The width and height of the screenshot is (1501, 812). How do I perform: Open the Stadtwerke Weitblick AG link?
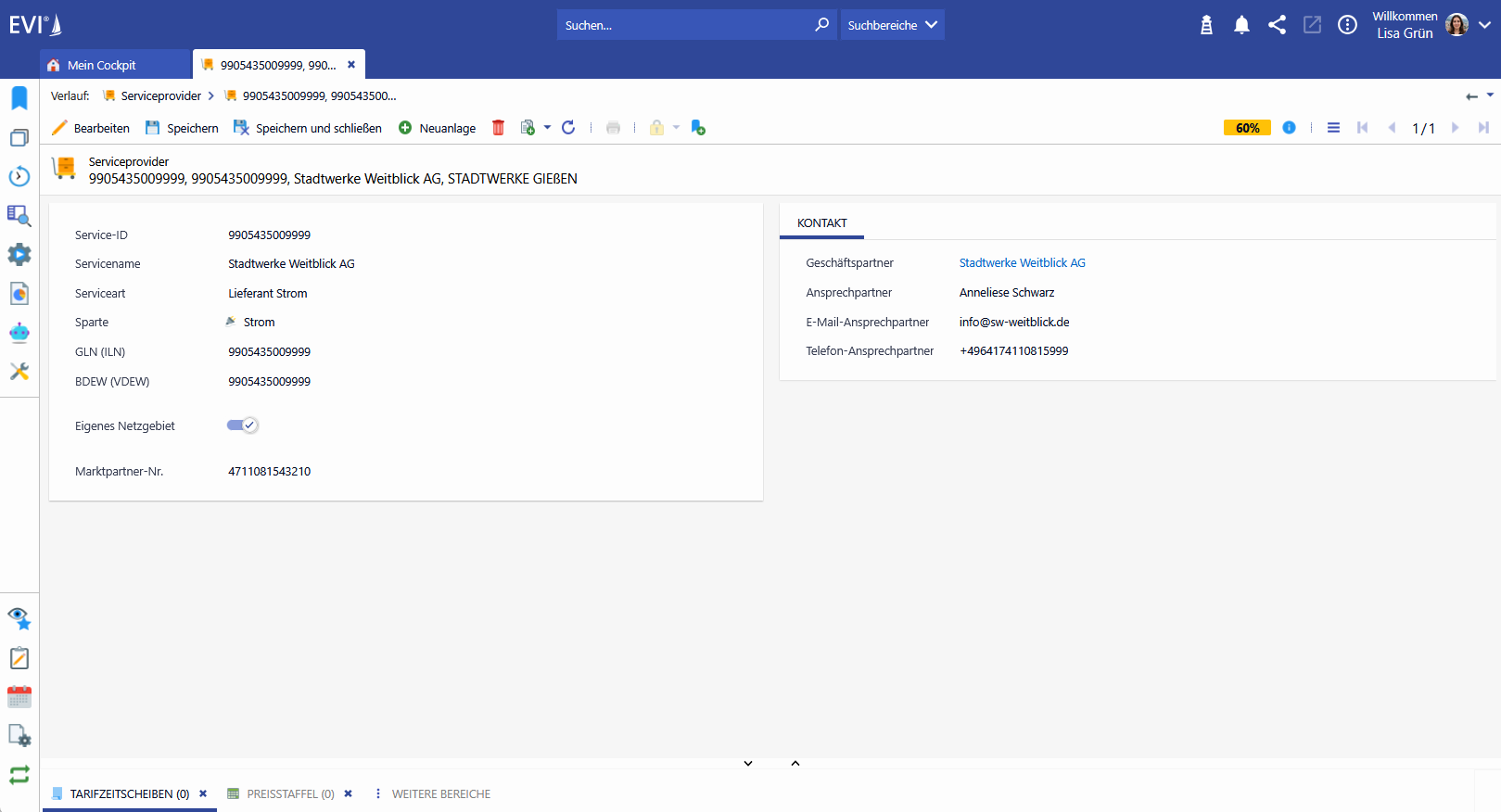pos(1022,263)
